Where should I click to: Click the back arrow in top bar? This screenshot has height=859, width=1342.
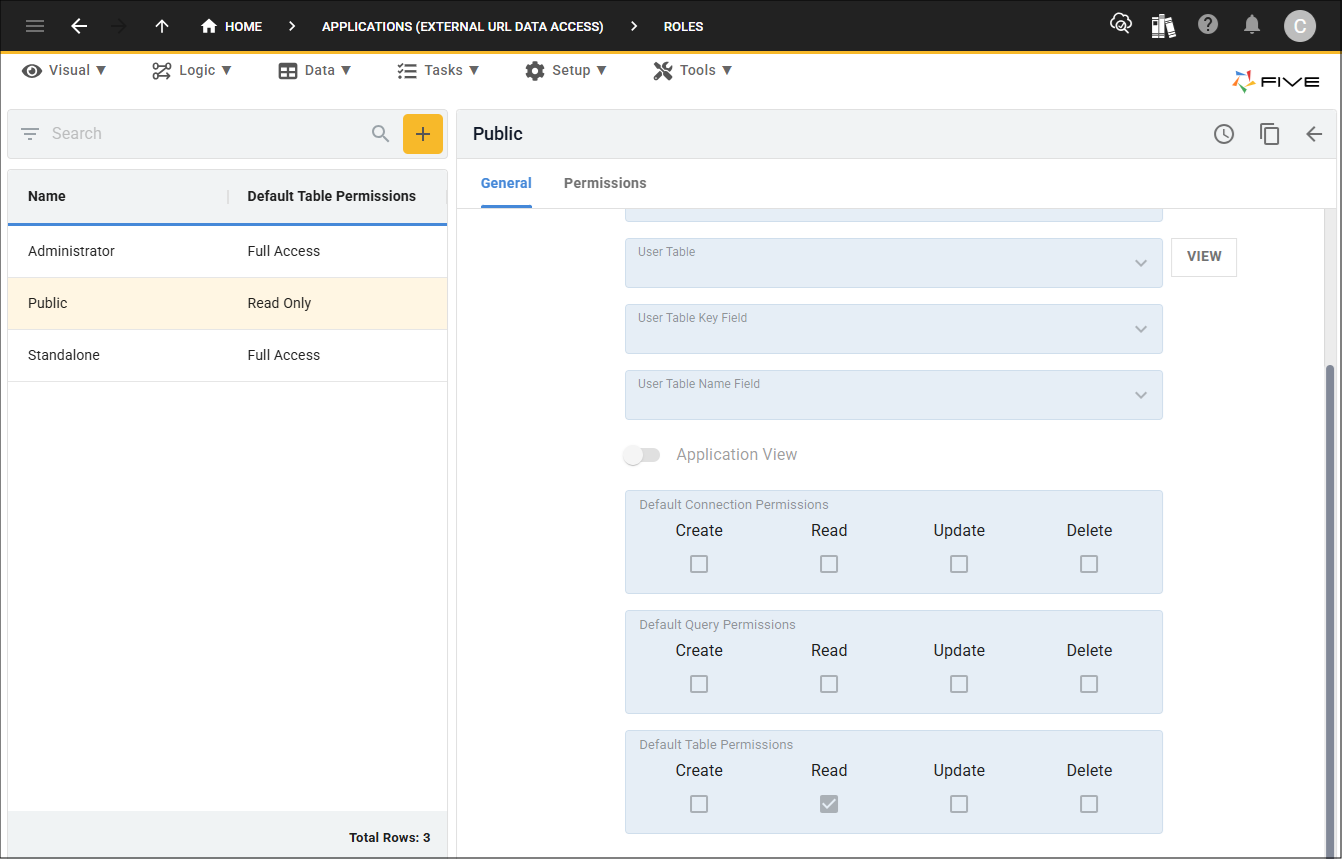(x=79, y=26)
